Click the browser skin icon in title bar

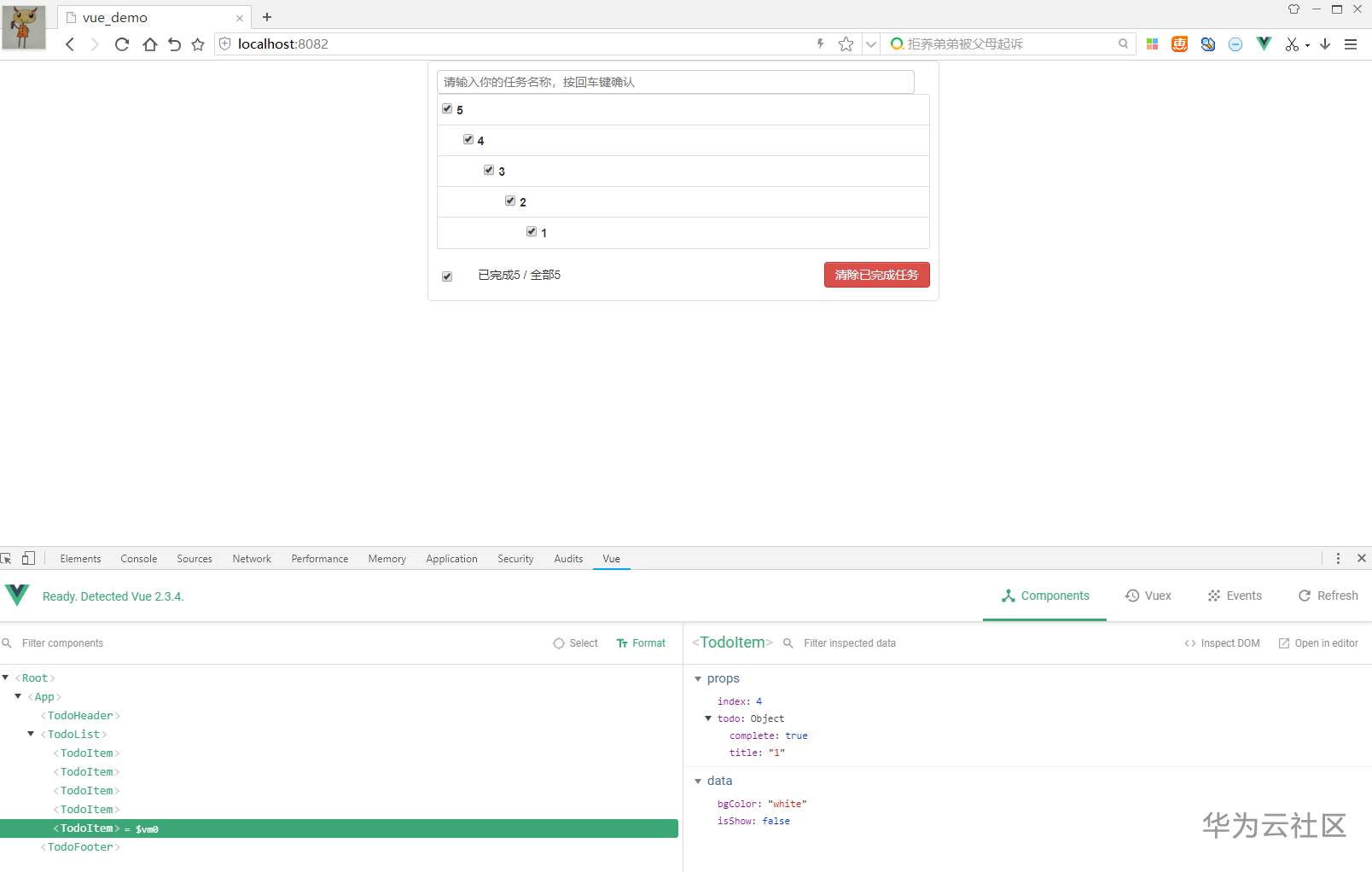1294,9
